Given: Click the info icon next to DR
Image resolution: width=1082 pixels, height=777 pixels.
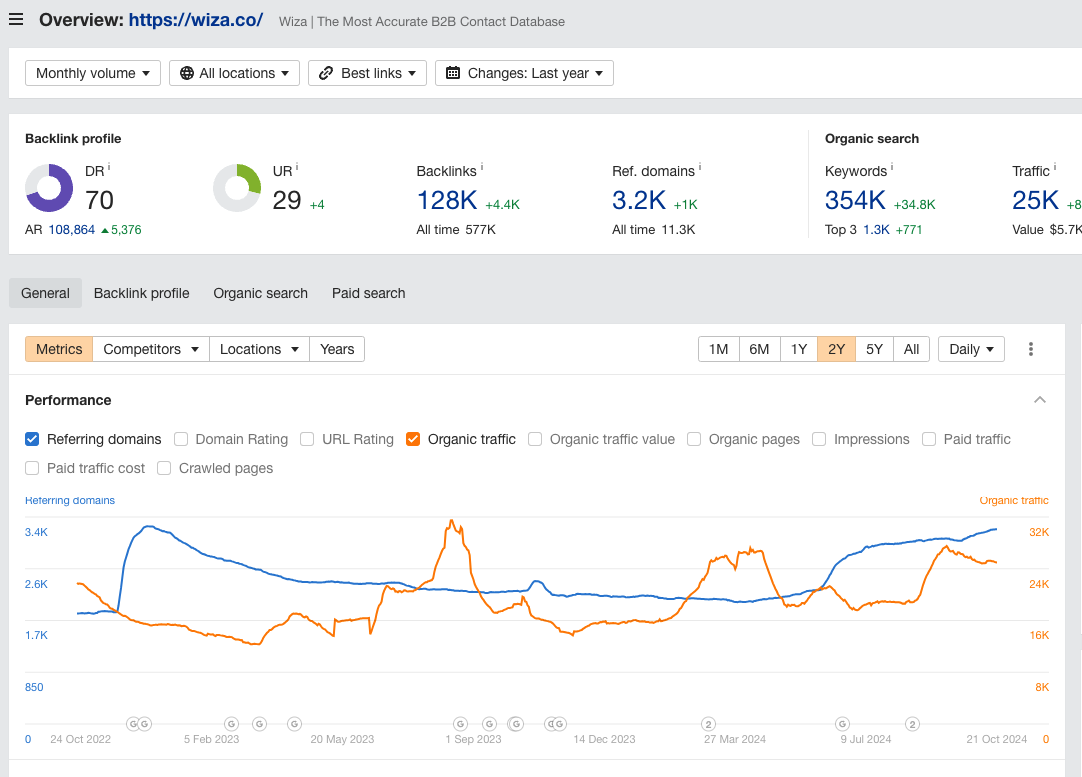Looking at the screenshot, I should [109, 167].
